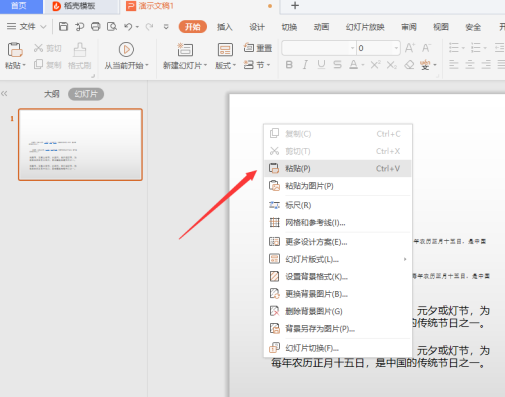
Task: Choose Slide Transition (幻灯片切换) menu item
Action: pos(337,348)
